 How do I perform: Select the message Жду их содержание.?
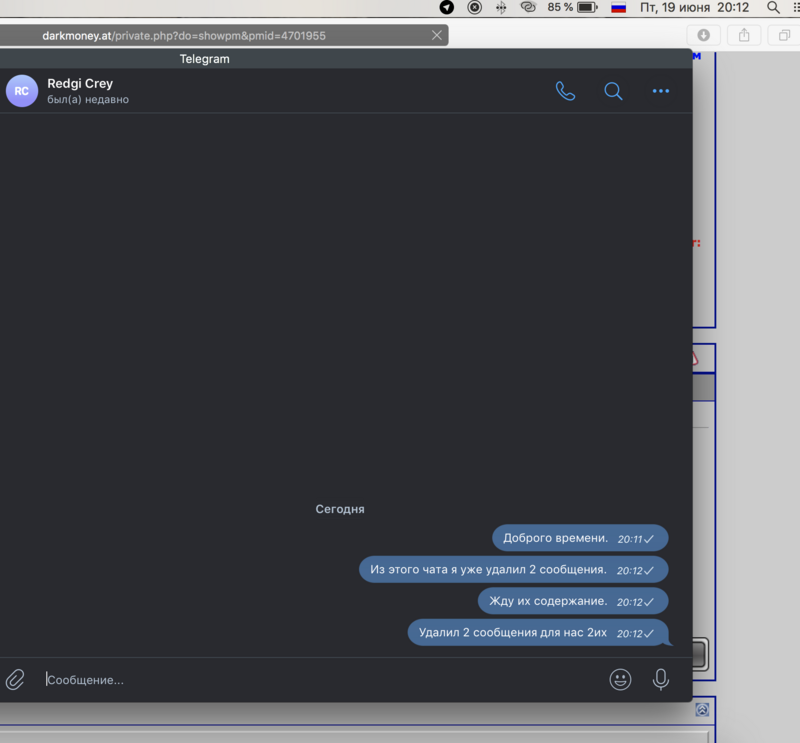point(573,601)
